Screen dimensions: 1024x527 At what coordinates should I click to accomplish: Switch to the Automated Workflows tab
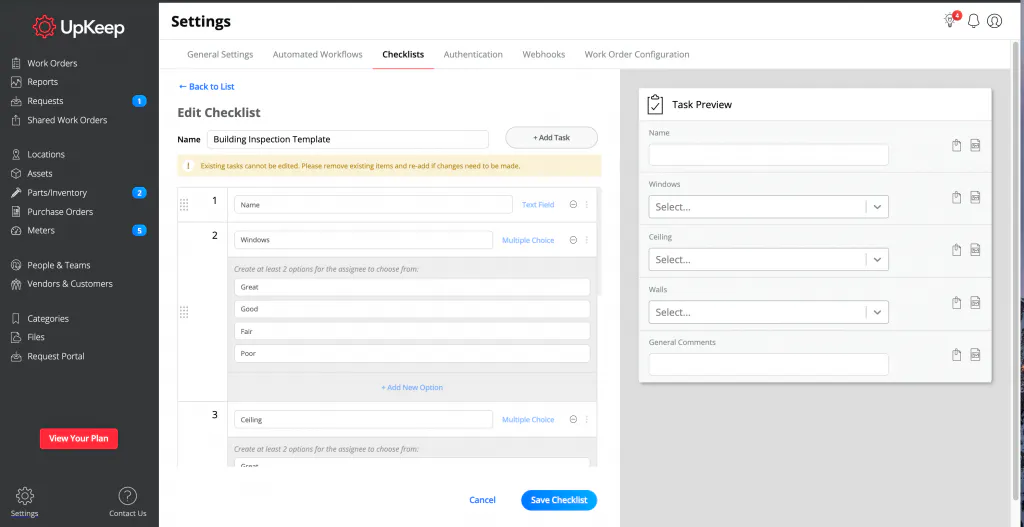click(x=317, y=54)
